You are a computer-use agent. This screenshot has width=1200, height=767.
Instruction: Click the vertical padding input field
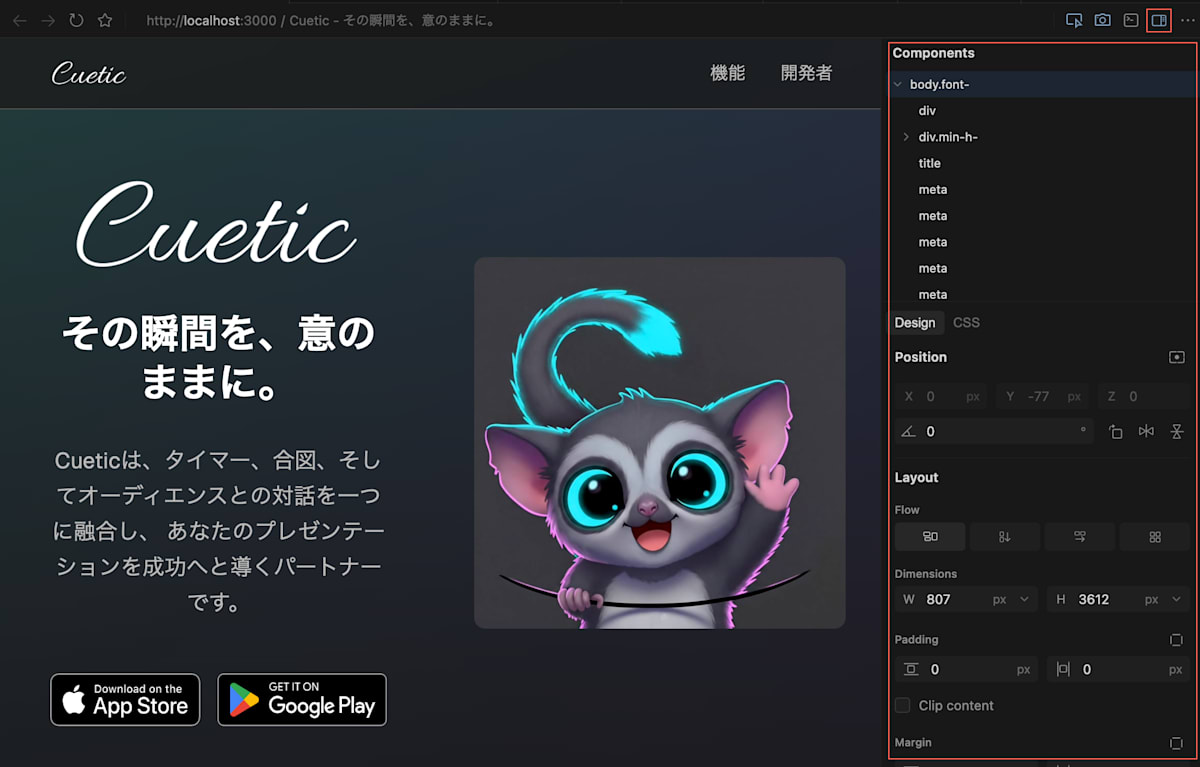[966, 670]
